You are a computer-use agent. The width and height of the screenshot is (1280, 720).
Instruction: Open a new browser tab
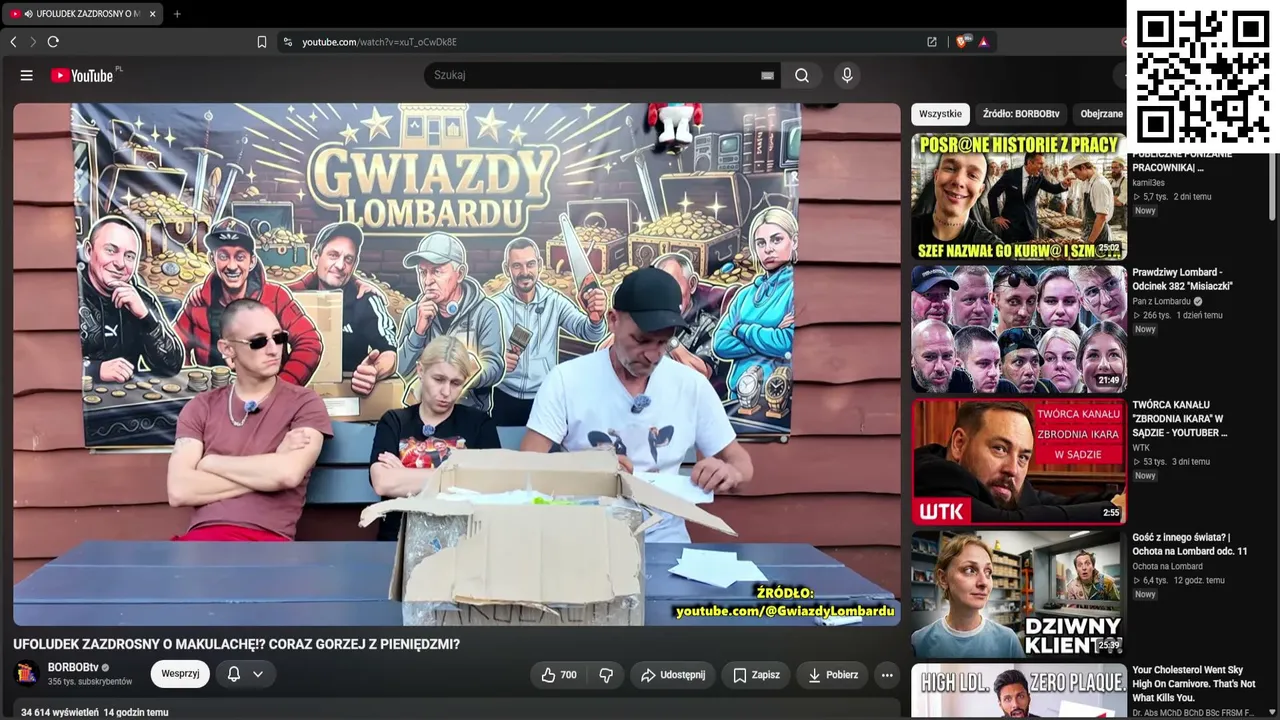click(177, 14)
